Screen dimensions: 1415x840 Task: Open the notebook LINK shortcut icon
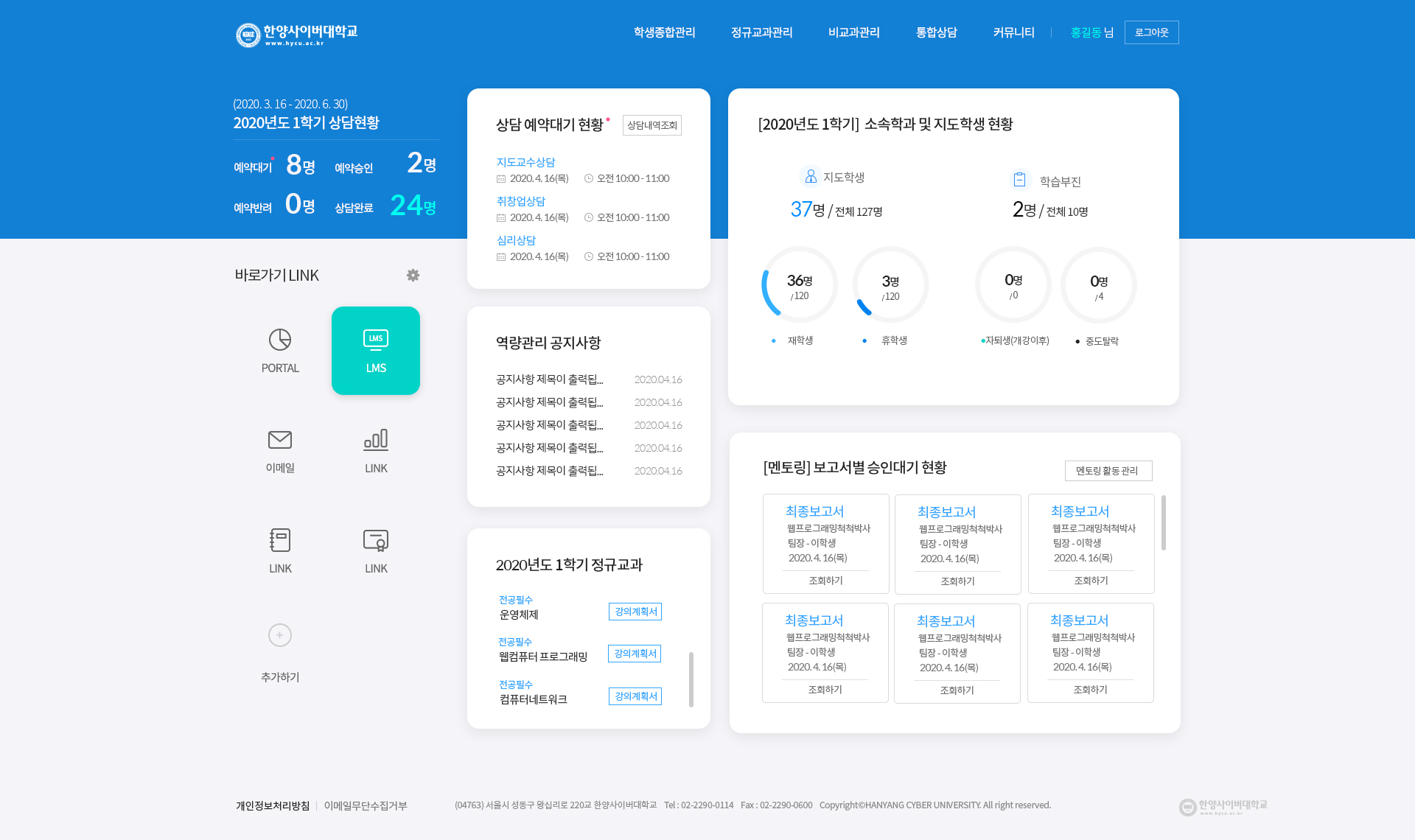point(280,540)
